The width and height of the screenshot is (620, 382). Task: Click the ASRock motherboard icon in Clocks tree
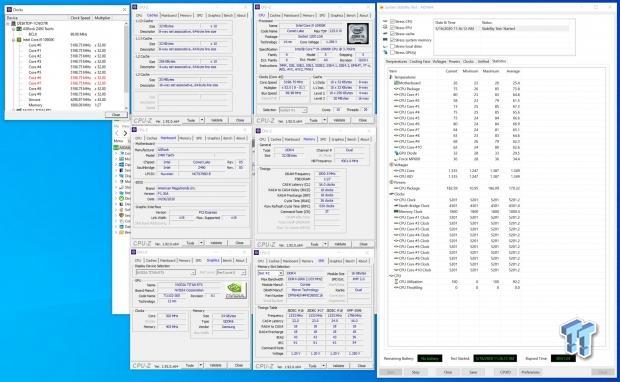(19, 29)
